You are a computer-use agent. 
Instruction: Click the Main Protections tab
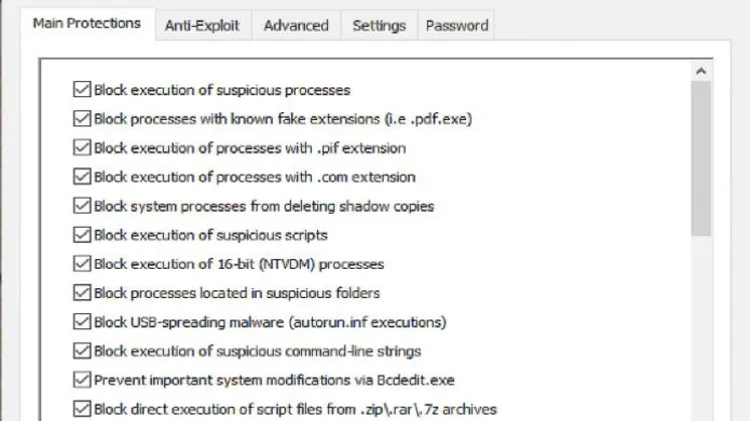tap(87, 23)
